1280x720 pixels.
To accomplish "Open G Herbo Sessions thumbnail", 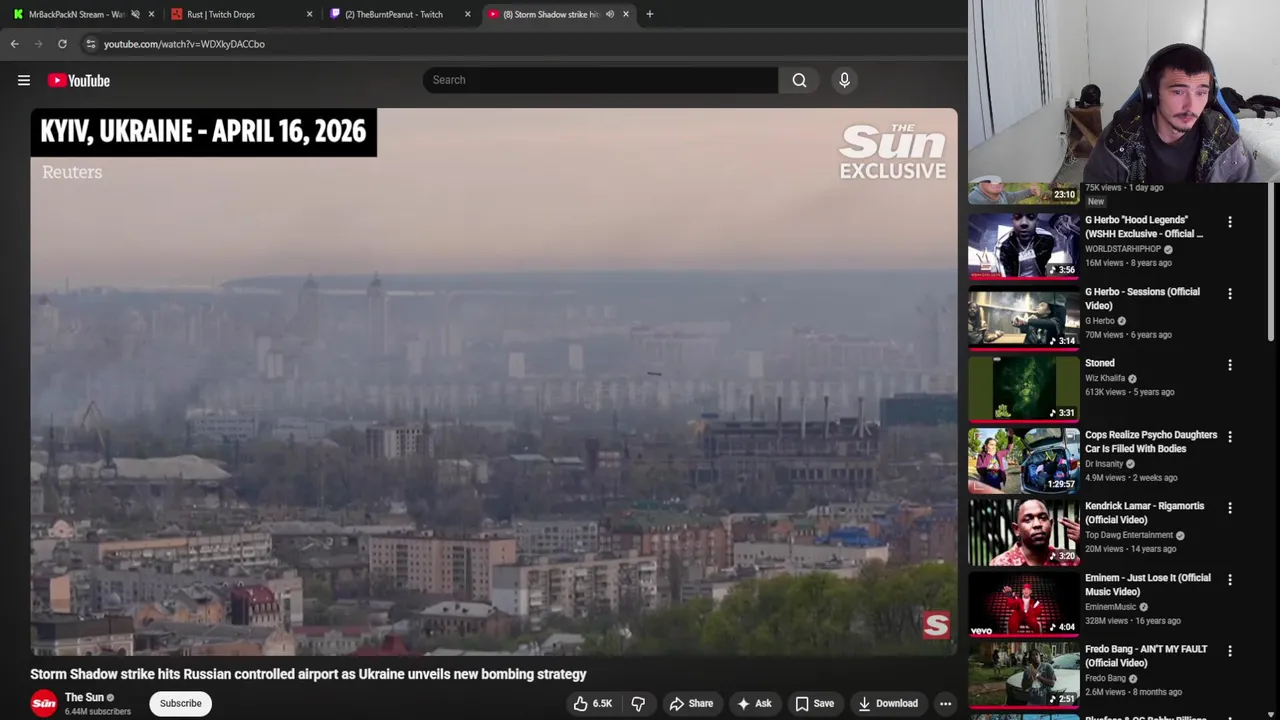I will click(x=1023, y=316).
